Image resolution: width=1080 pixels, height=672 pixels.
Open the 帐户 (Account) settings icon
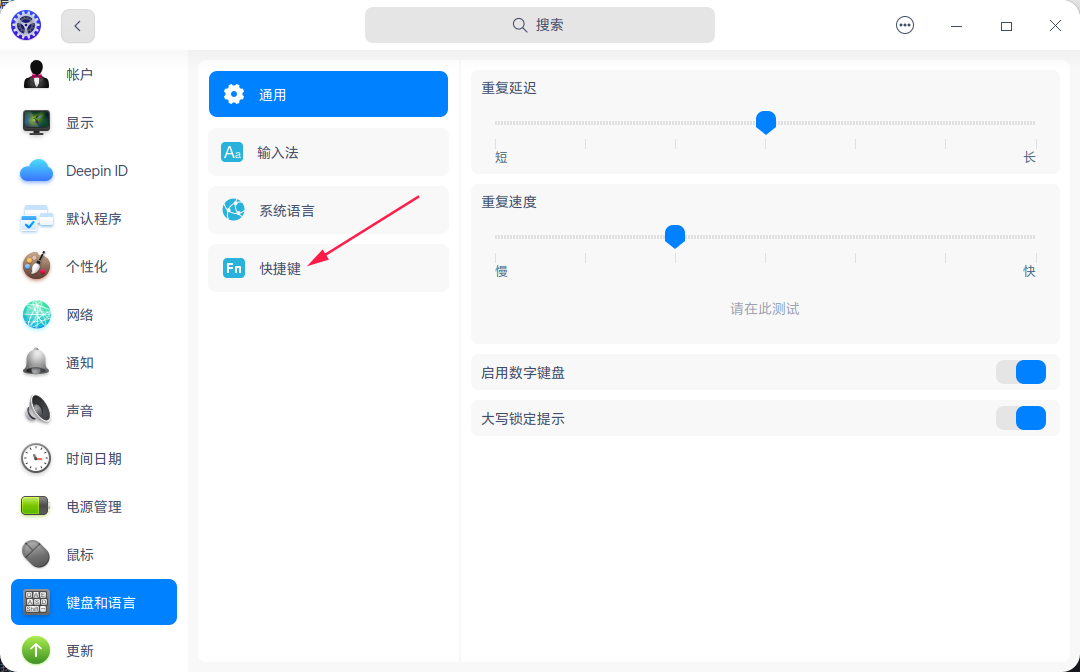[37, 74]
